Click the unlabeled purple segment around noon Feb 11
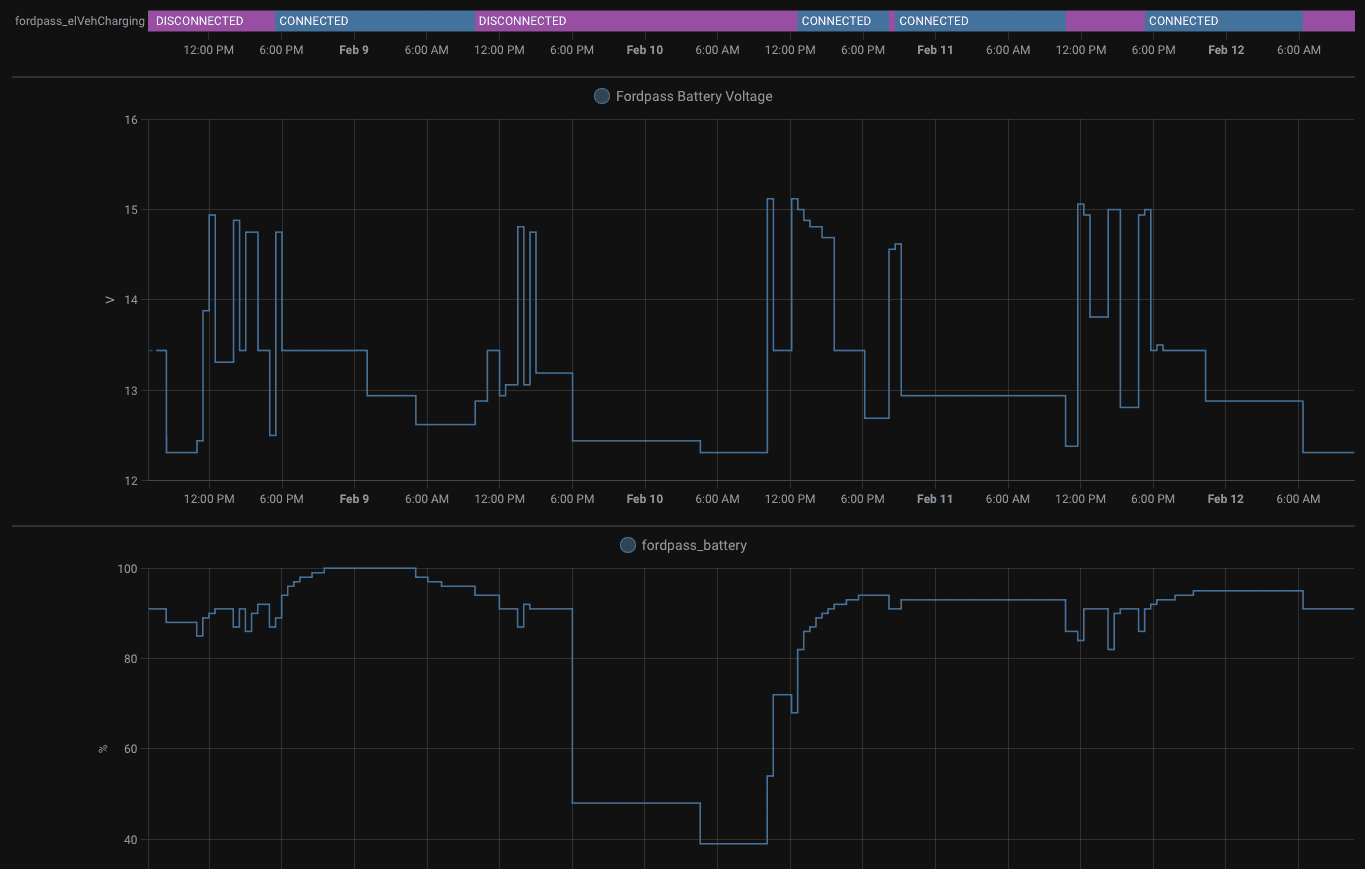Screen dimensions: 1365x869 click(1105, 21)
